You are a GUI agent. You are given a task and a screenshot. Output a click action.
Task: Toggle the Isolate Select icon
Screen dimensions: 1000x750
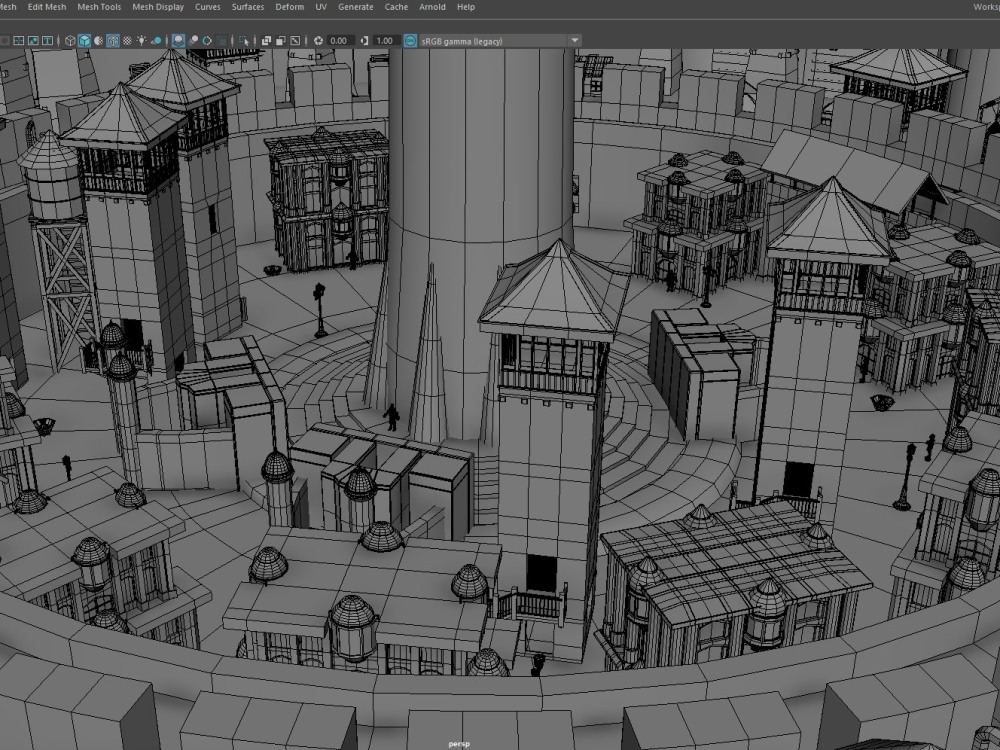243,41
